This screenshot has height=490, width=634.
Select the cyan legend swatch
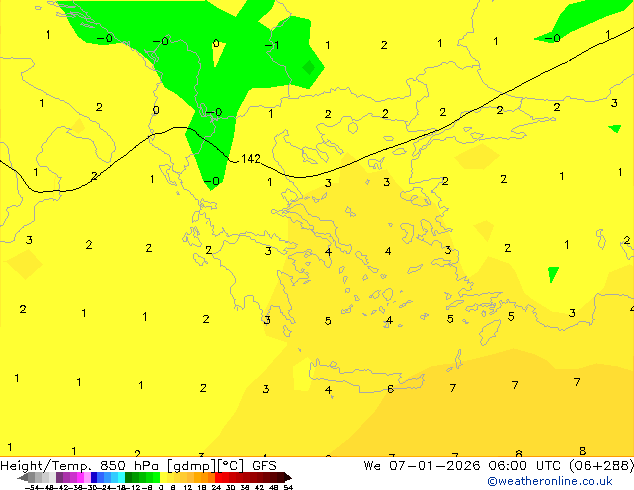pyautogui.click(x=121, y=477)
